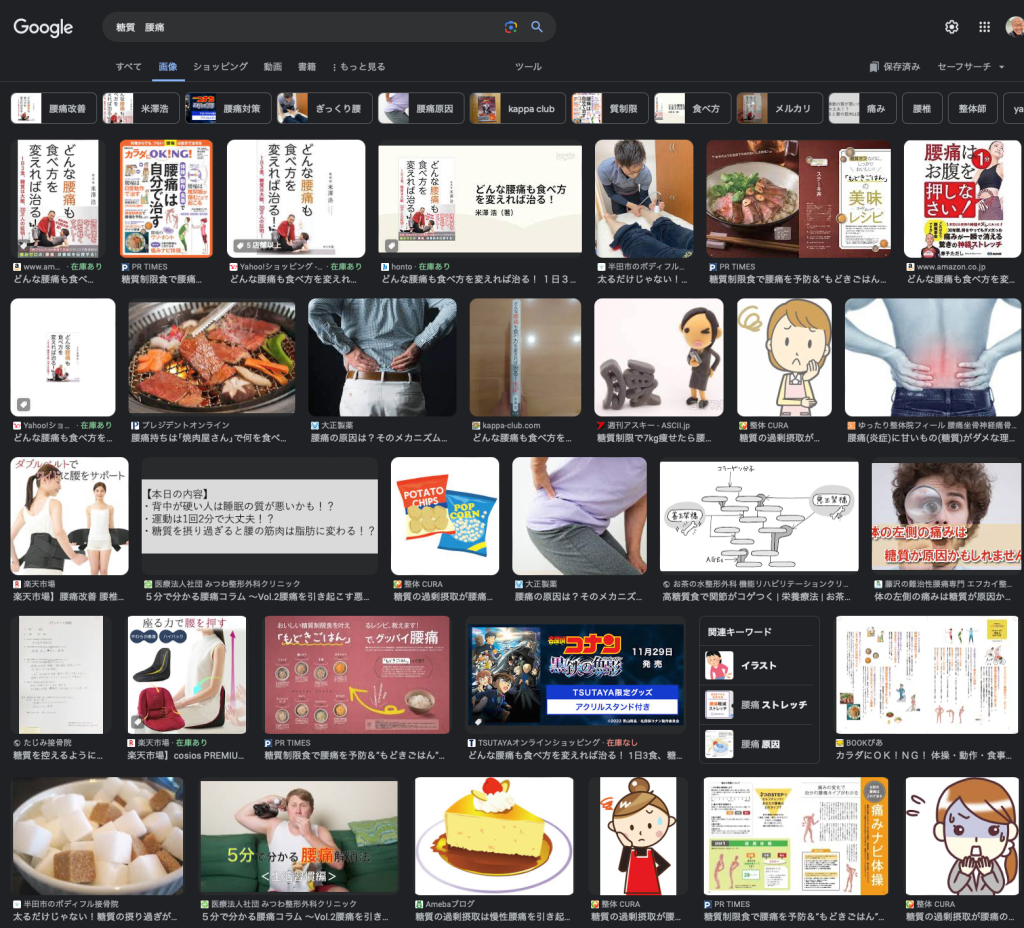
Task: Open Google Lens image search
Action: [x=511, y=27]
